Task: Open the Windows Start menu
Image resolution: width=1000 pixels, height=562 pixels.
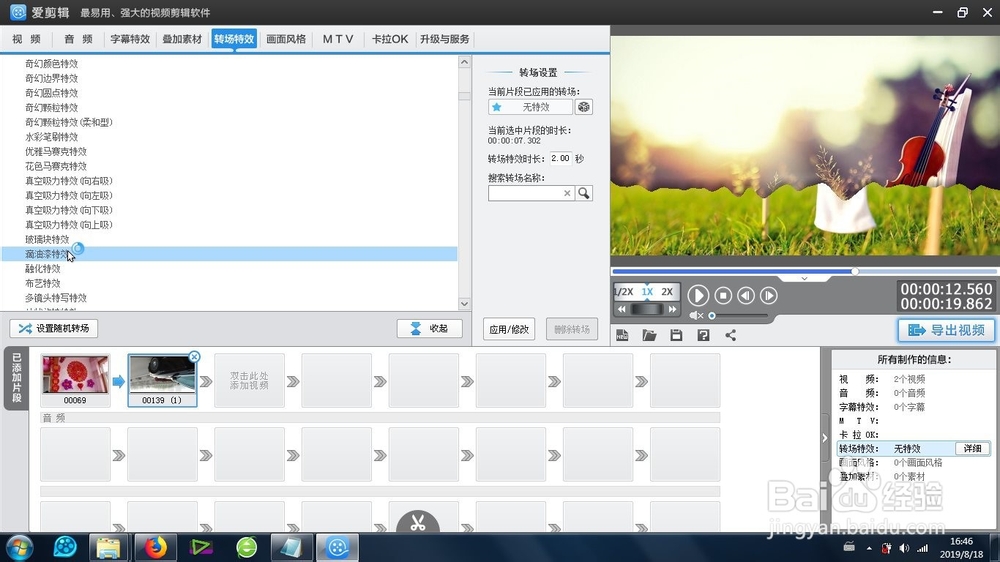Action: 19,547
